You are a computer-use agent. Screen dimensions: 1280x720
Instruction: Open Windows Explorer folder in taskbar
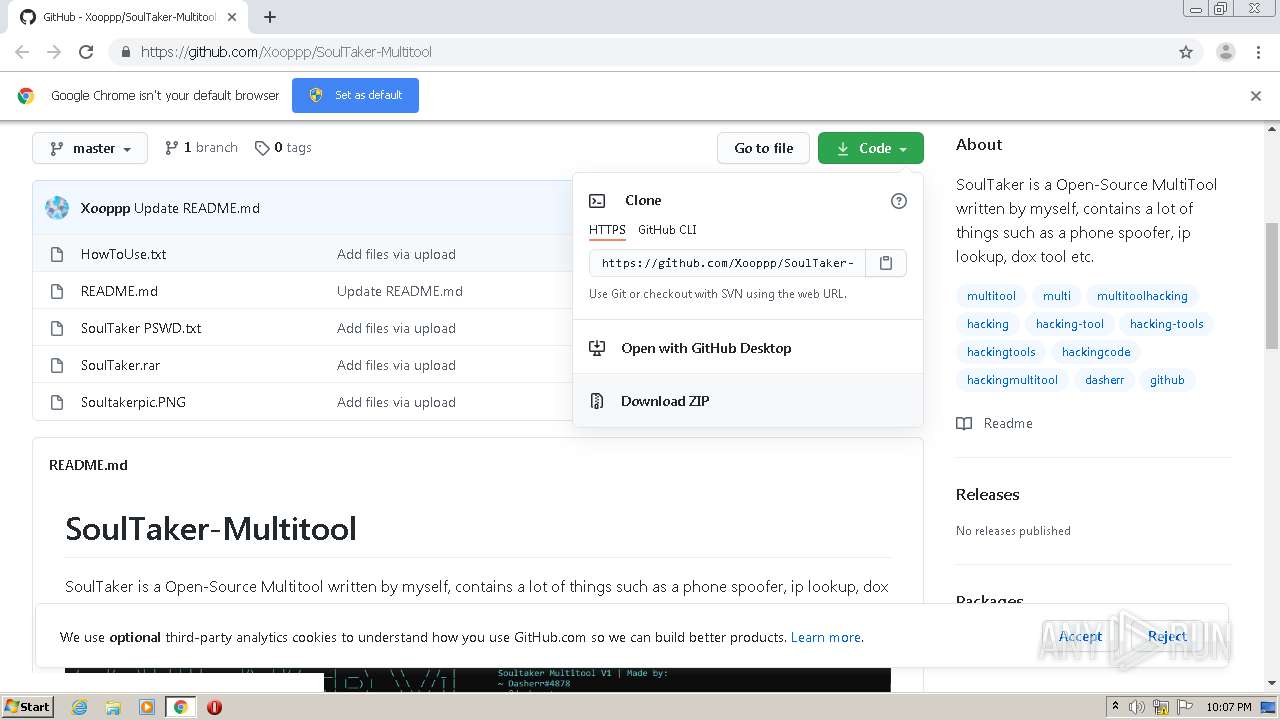[113, 707]
